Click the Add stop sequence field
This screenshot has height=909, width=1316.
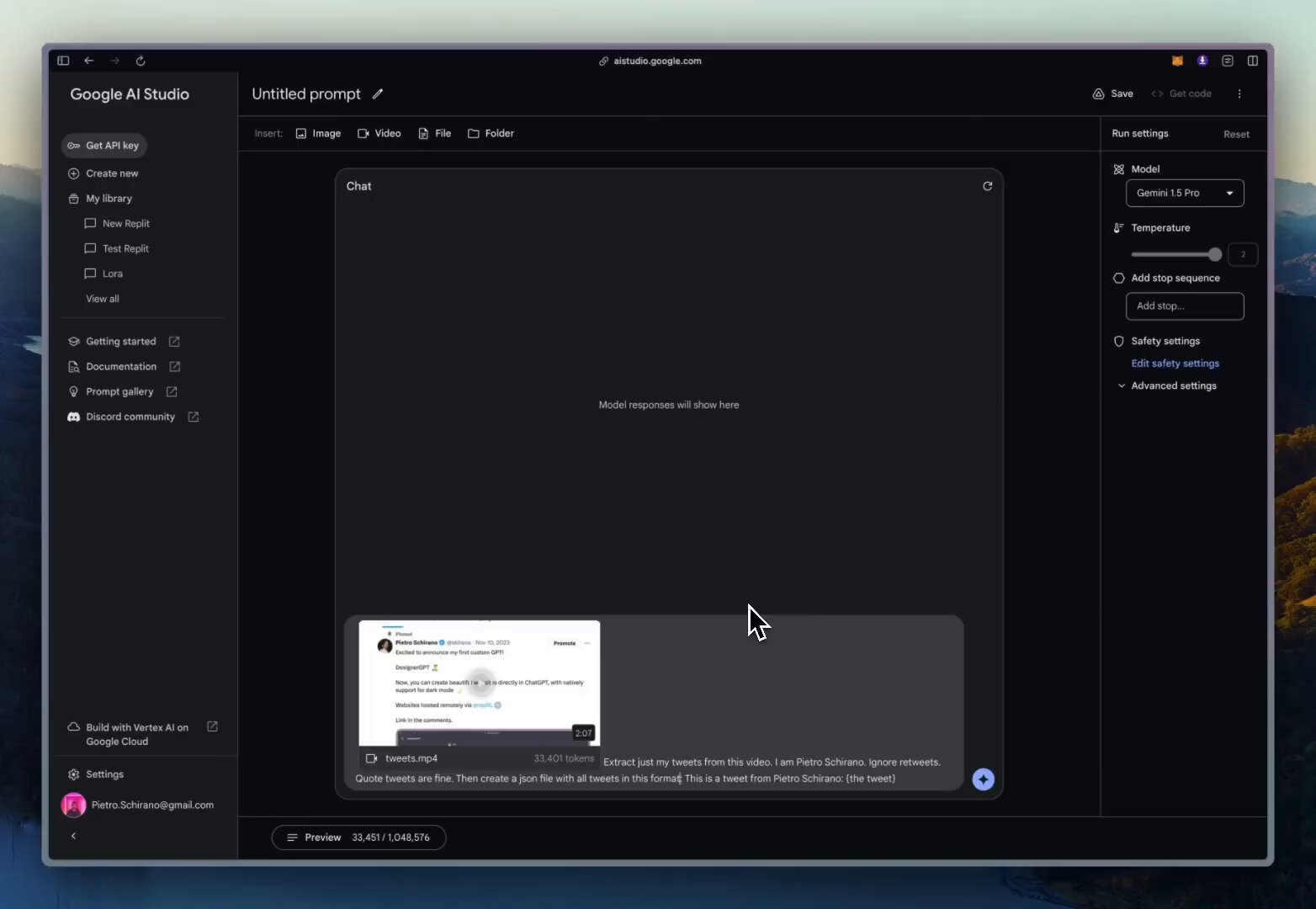pos(1185,306)
